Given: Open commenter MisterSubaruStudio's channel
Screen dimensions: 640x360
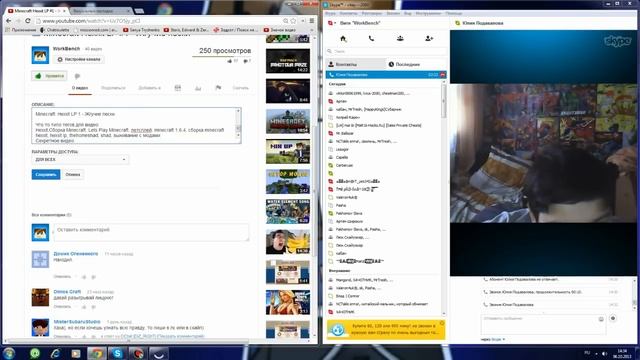Looking at the screenshot, I should (77, 322).
